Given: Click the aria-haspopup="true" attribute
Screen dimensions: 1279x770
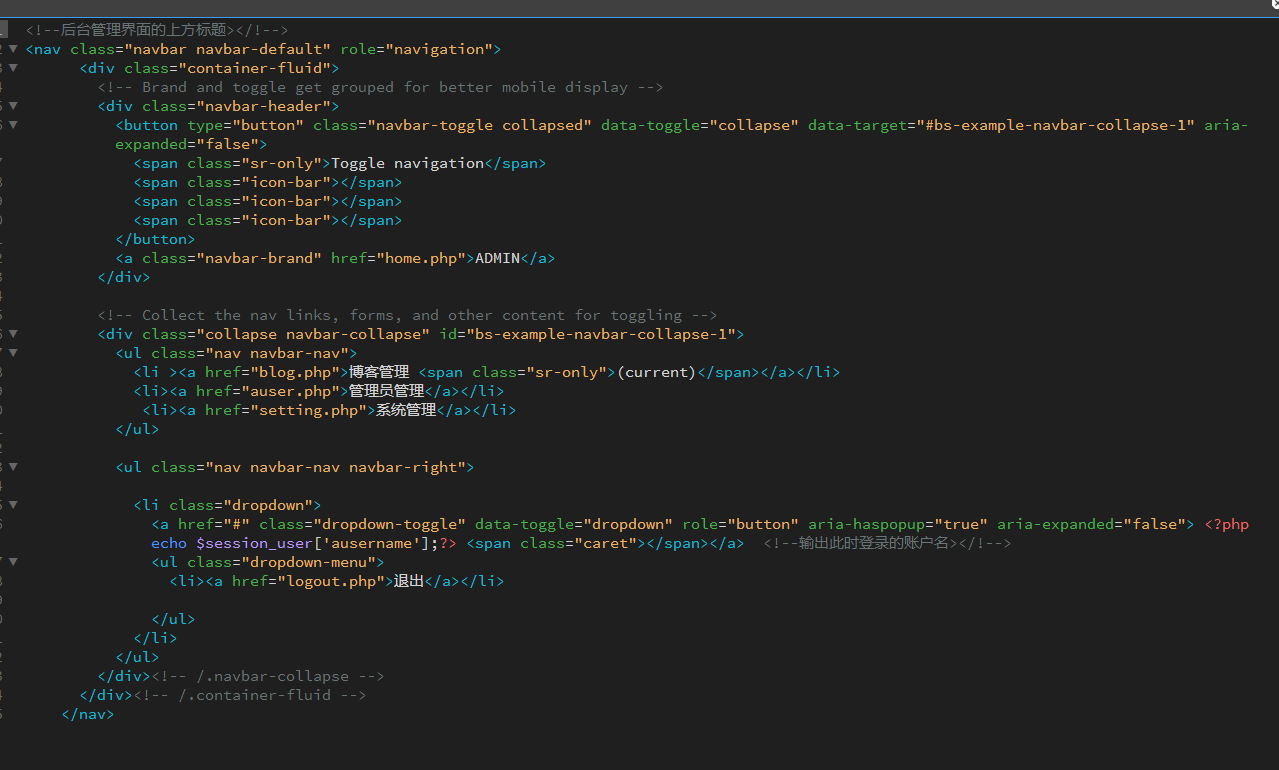Looking at the screenshot, I should tap(898, 524).
